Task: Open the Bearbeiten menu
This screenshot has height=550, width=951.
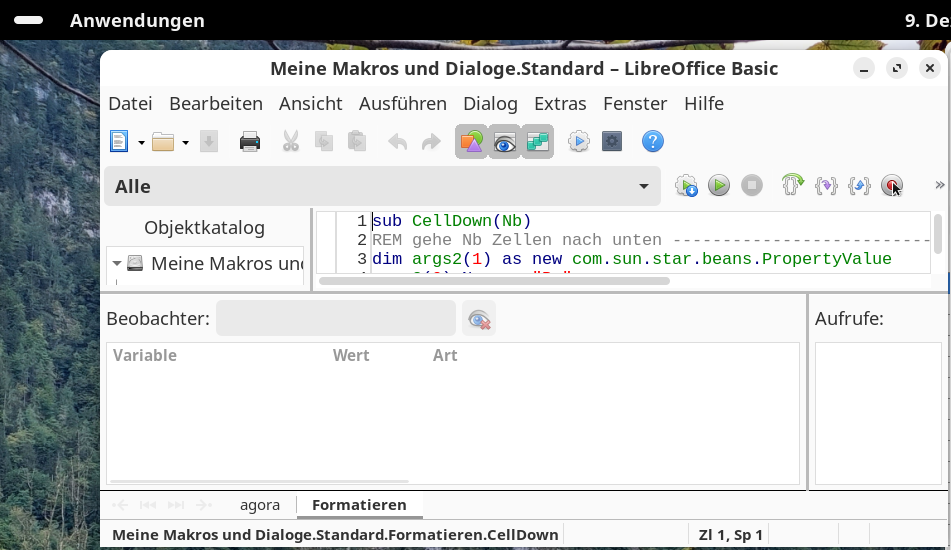Action: pyautogui.click(x=216, y=104)
